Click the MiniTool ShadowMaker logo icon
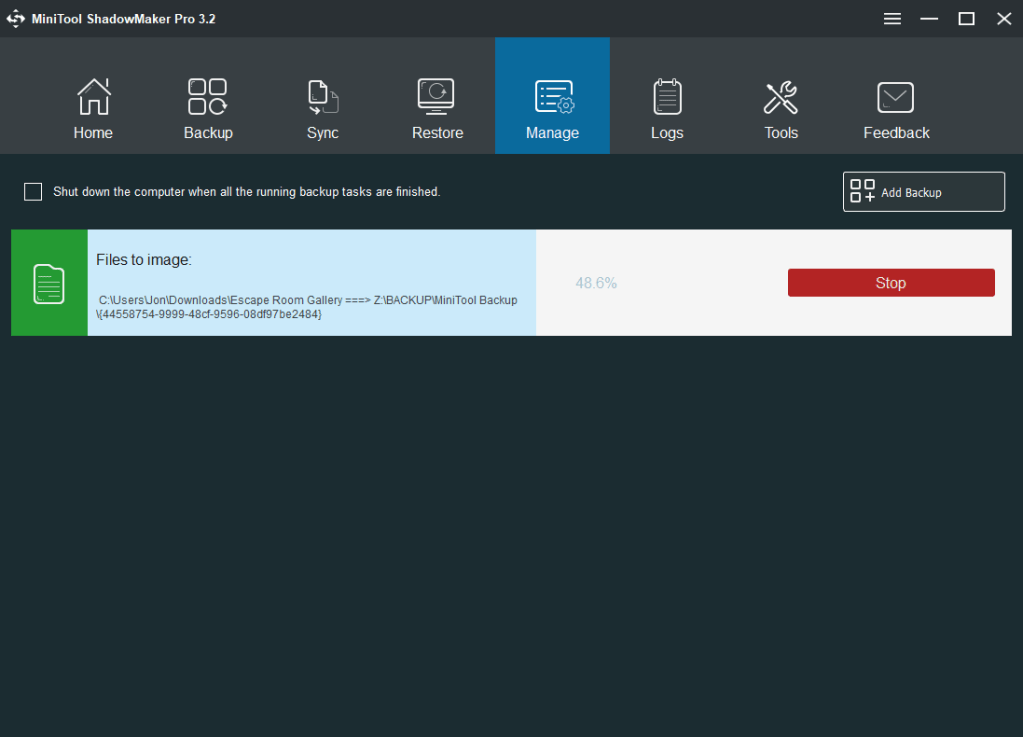The width and height of the screenshot is (1023, 737). [15, 18]
